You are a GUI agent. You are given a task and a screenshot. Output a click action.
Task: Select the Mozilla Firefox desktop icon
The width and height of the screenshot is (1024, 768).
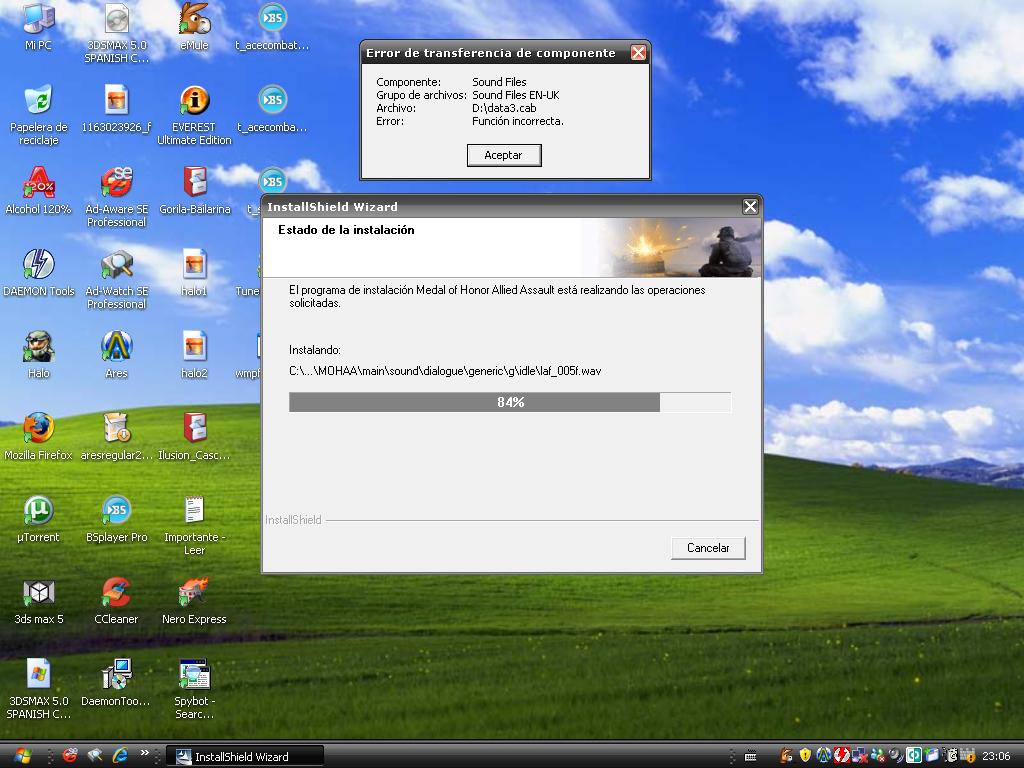pos(38,437)
